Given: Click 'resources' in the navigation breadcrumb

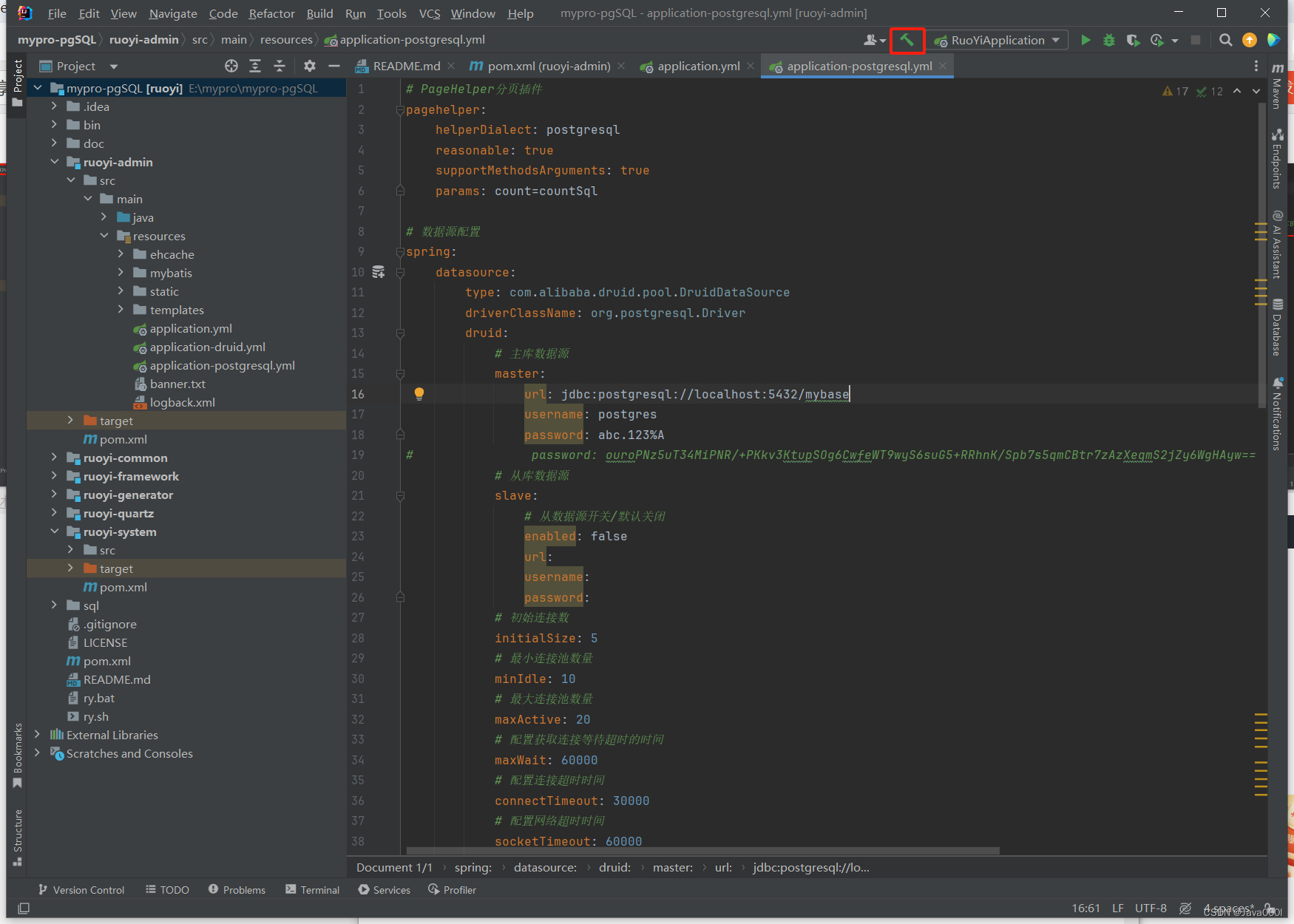Looking at the screenshot, I should tap(286, 40).
